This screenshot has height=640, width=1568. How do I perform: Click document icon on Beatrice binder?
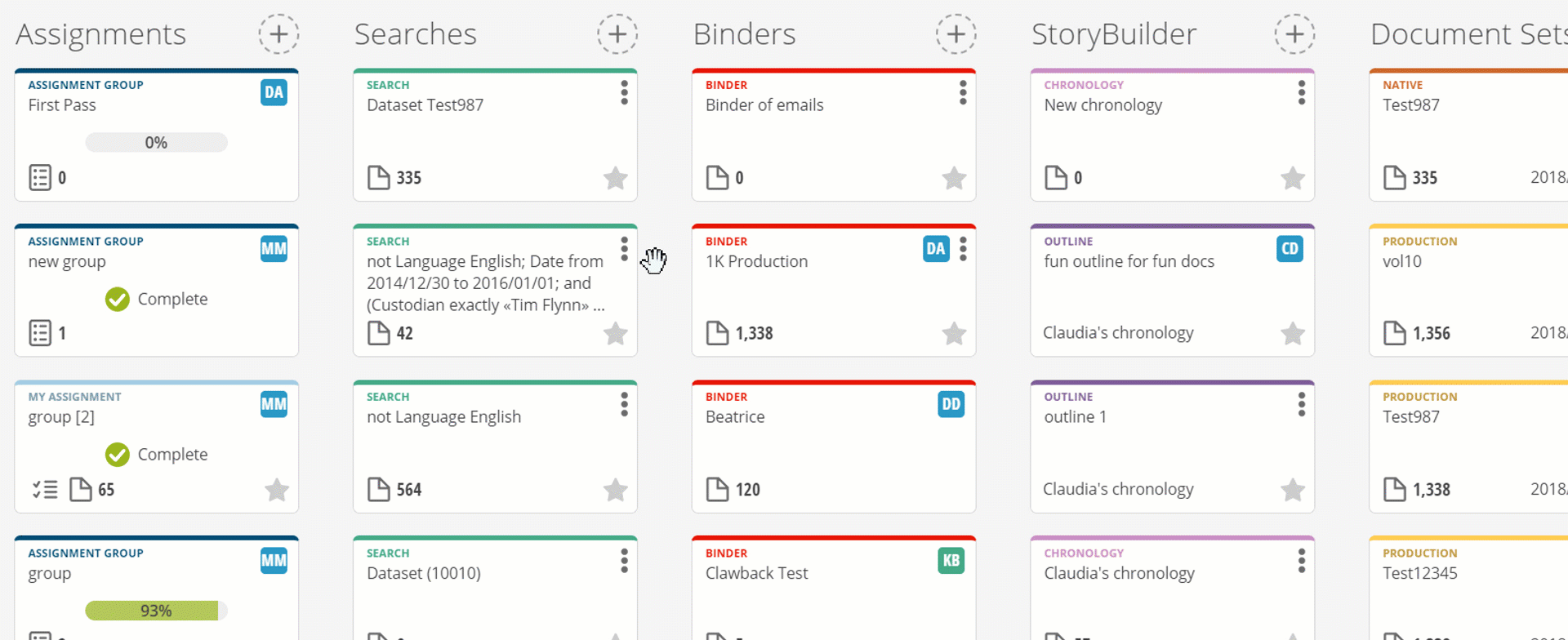tap(717, 490)
